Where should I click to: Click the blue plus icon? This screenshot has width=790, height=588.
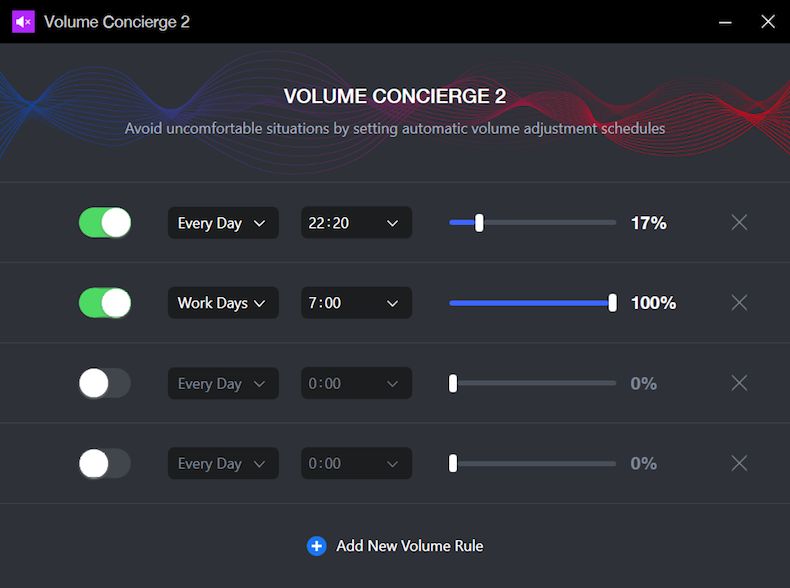click(316, 546)
